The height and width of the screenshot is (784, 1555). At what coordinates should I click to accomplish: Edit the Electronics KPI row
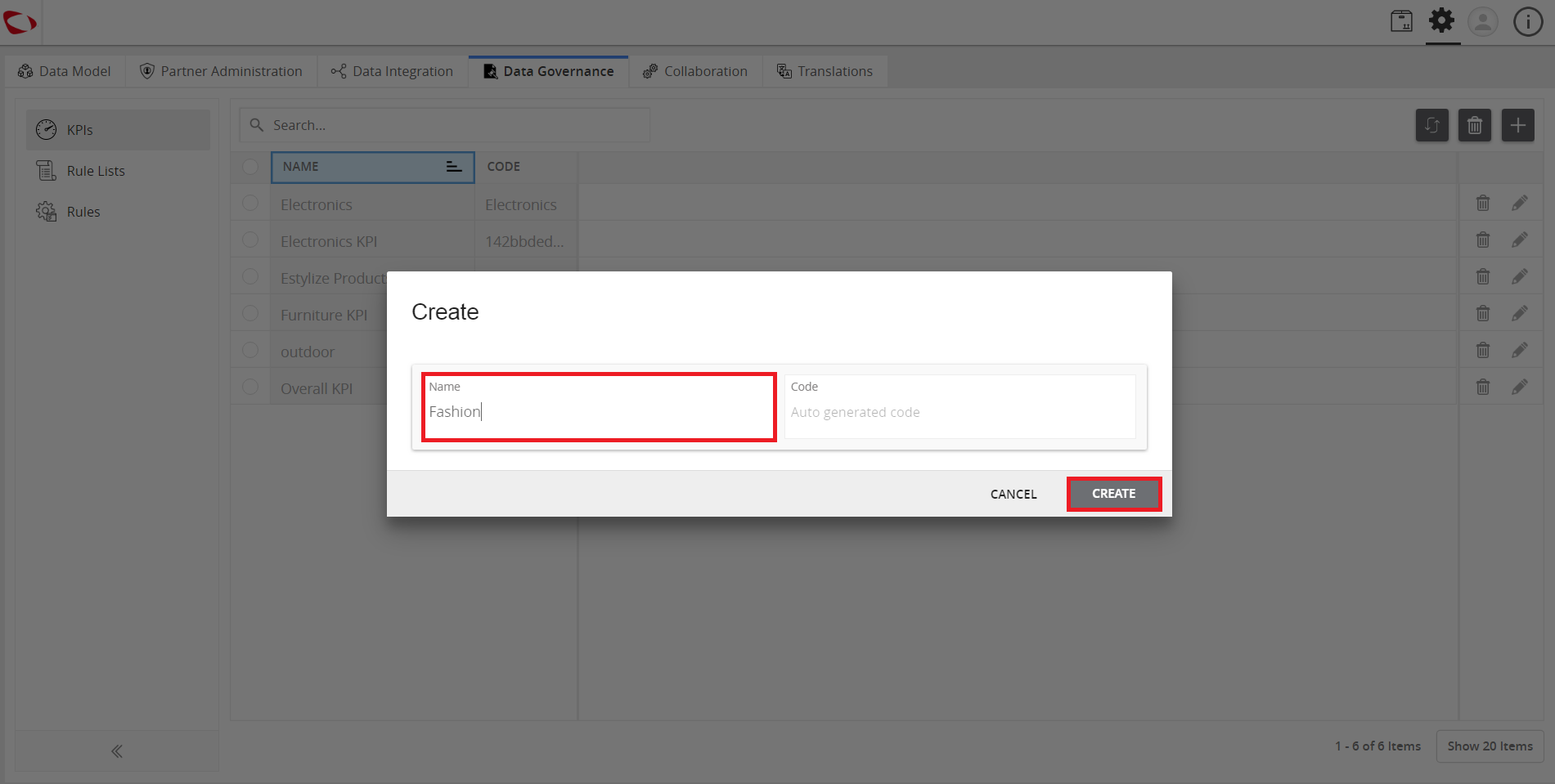1520,240
